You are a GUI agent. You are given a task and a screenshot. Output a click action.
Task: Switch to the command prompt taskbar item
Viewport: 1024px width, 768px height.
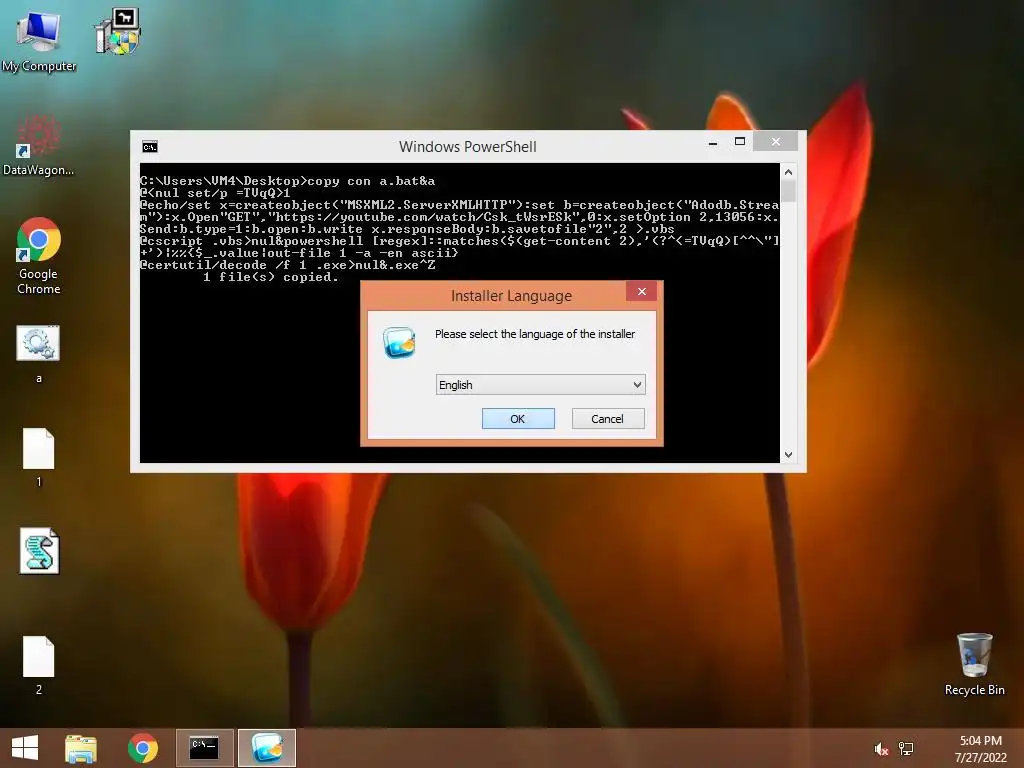(x=204, y=748)
